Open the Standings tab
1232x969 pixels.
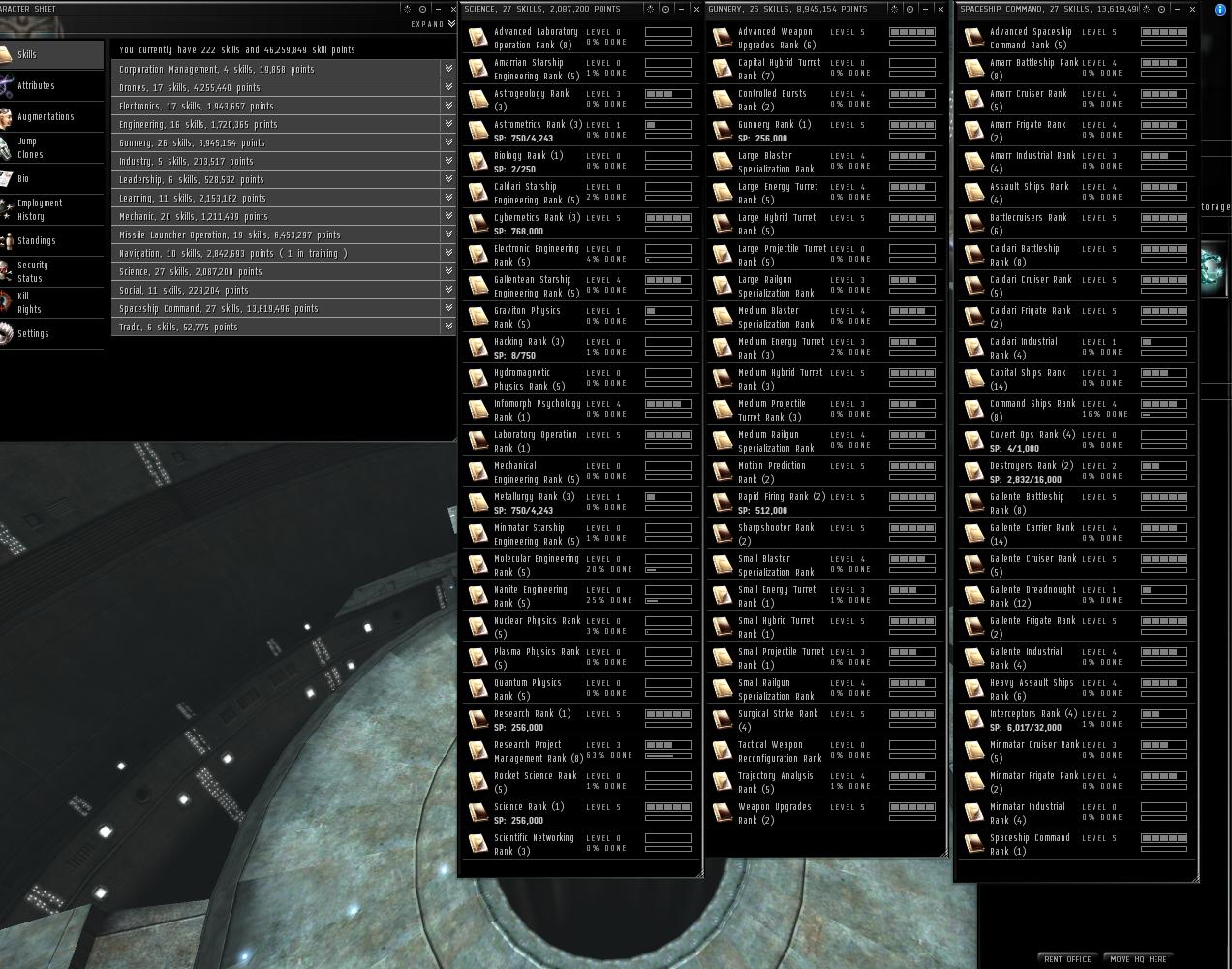click(51, 240)
